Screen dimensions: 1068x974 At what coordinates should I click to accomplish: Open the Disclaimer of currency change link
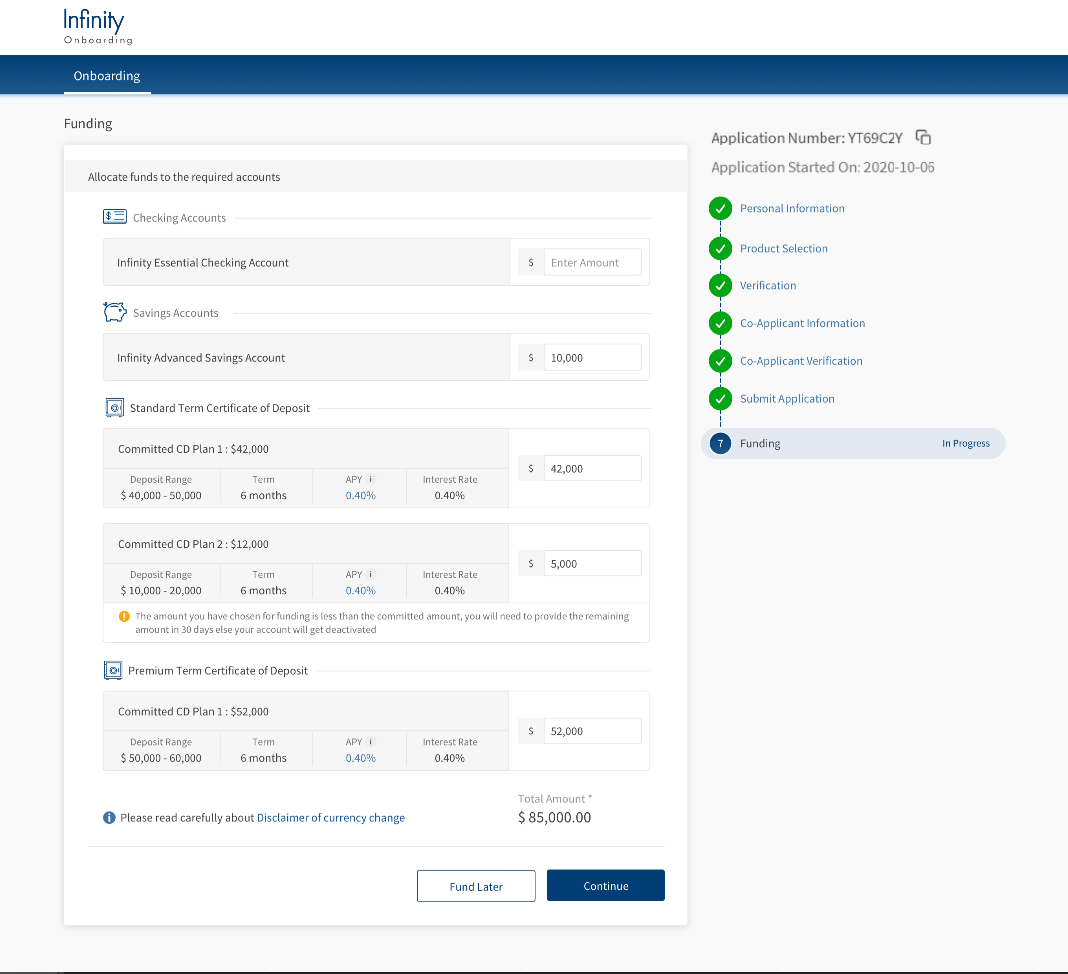[331, 818]
